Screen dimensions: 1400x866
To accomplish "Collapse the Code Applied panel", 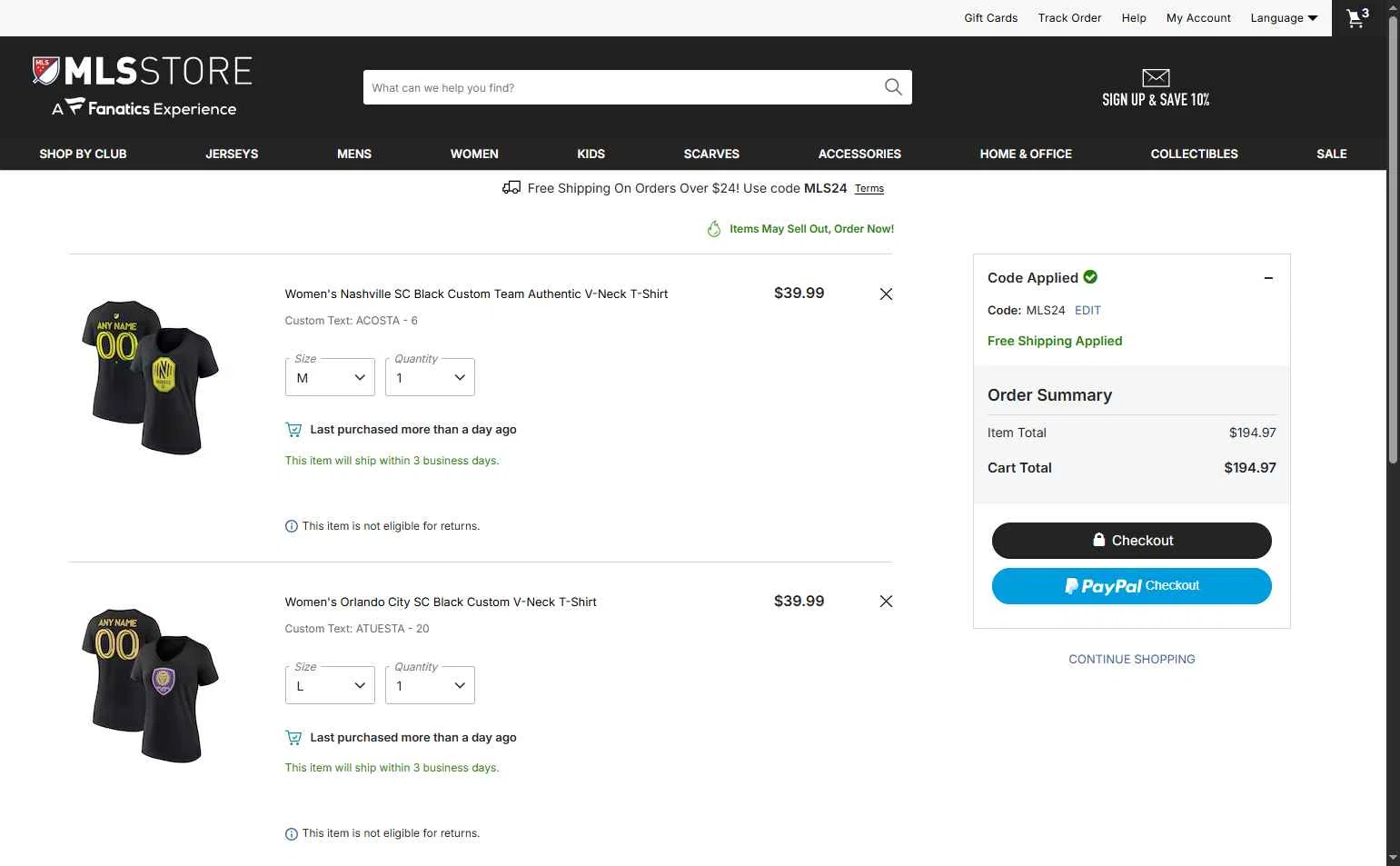I will coord(1268,278).
